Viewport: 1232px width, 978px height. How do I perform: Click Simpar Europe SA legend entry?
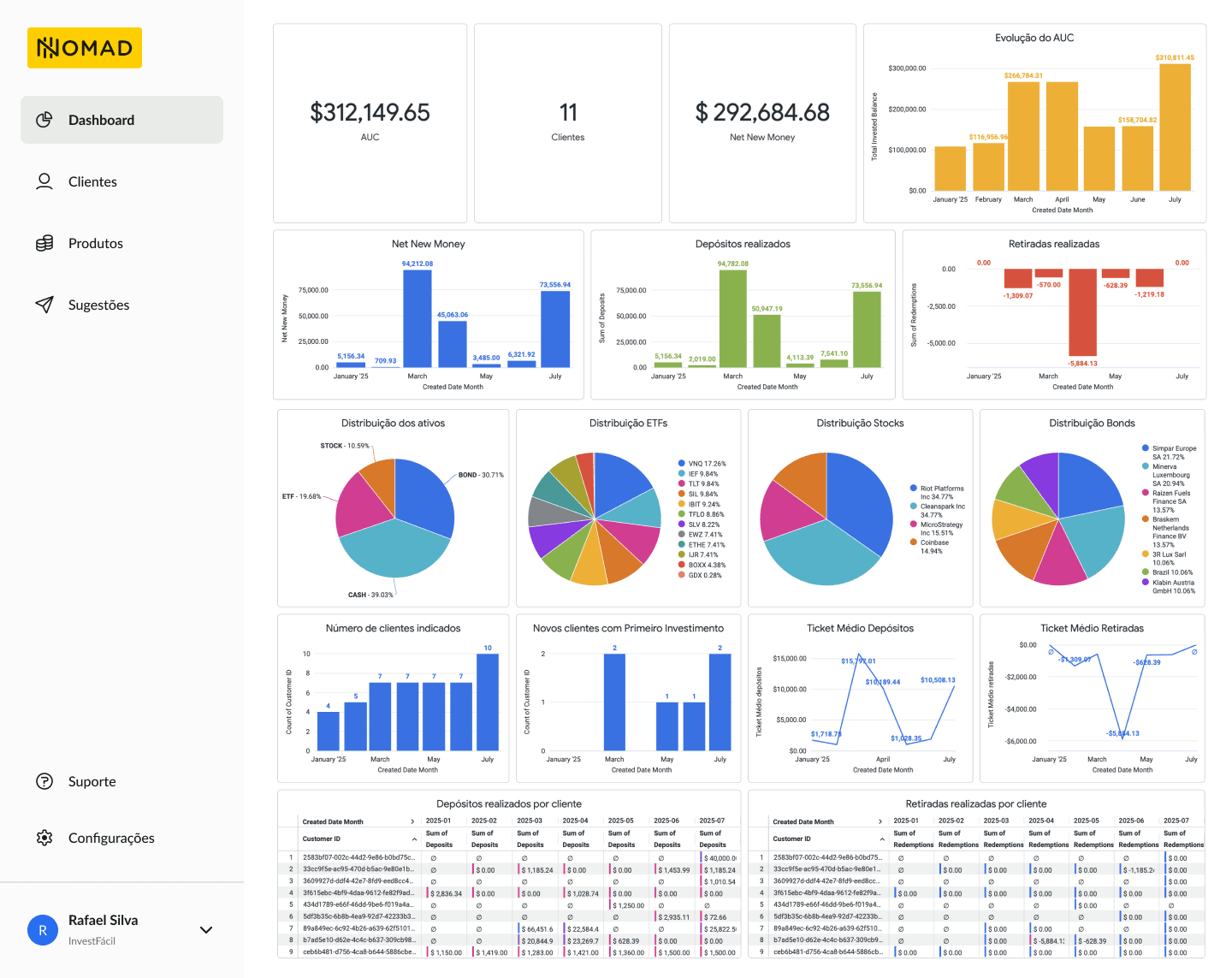click(1170, 453)
